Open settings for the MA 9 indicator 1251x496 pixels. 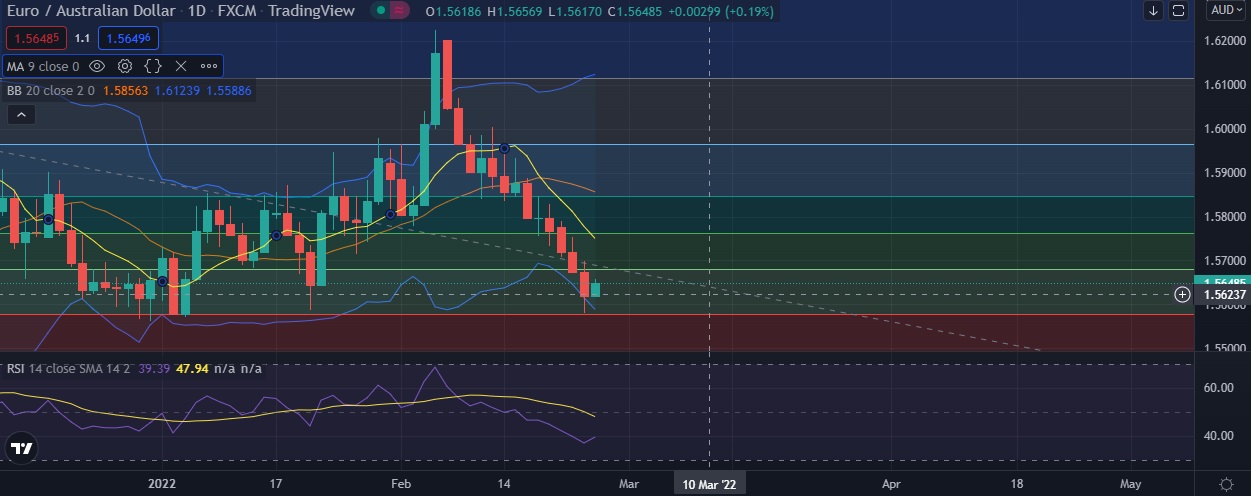click(x=125, y=66)
